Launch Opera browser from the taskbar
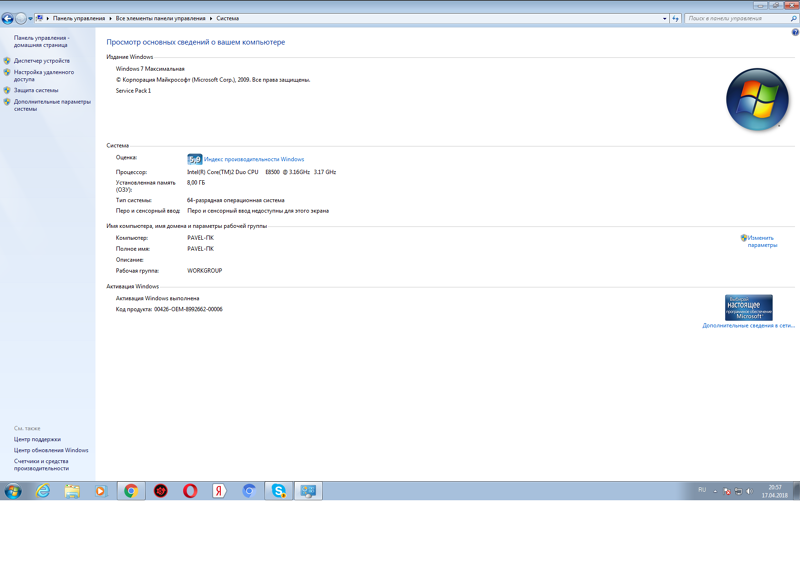Image resolution: width=800 pixels, height=575 pixels. click(190, 491)
